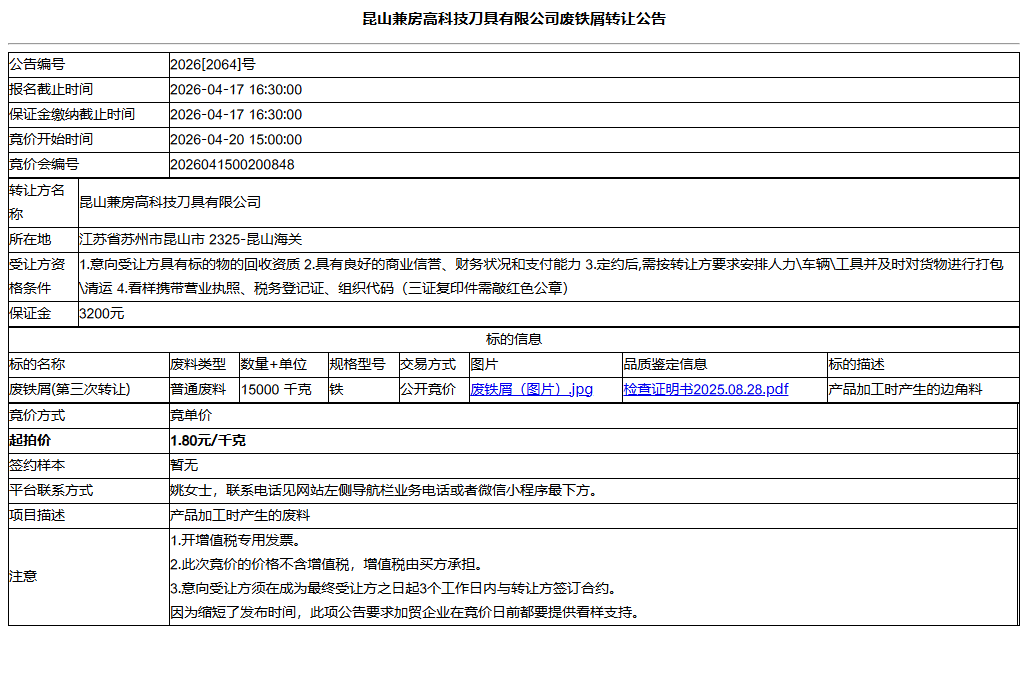Click the 所在地 label
This screenshot has width=1028, height=693.
pyautogui.click(x=30, y=240)
